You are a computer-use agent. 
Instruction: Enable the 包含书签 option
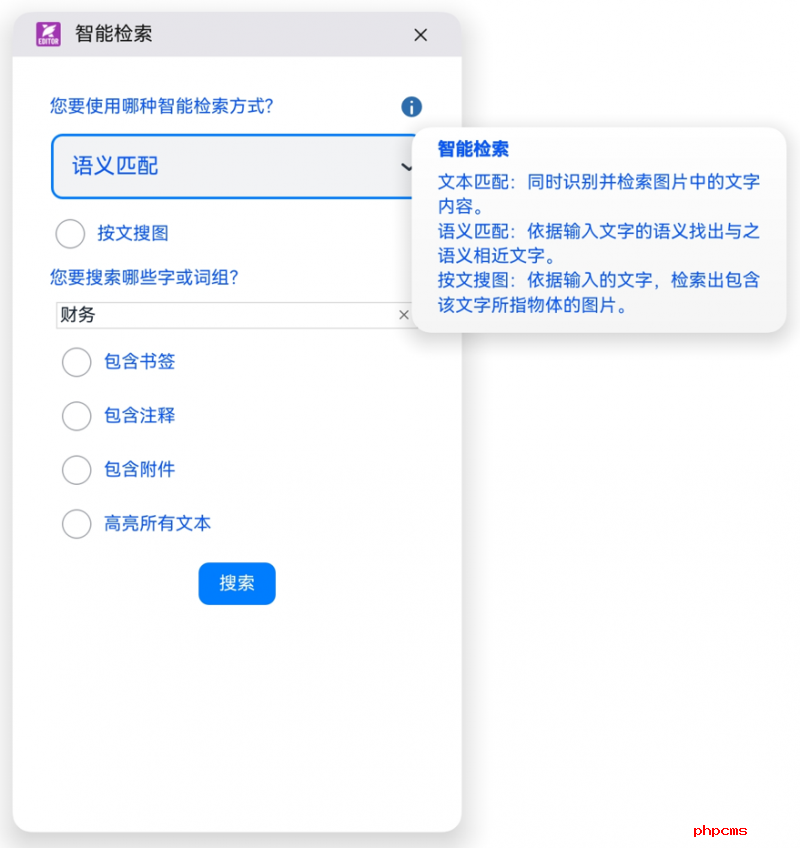[77, 362]
